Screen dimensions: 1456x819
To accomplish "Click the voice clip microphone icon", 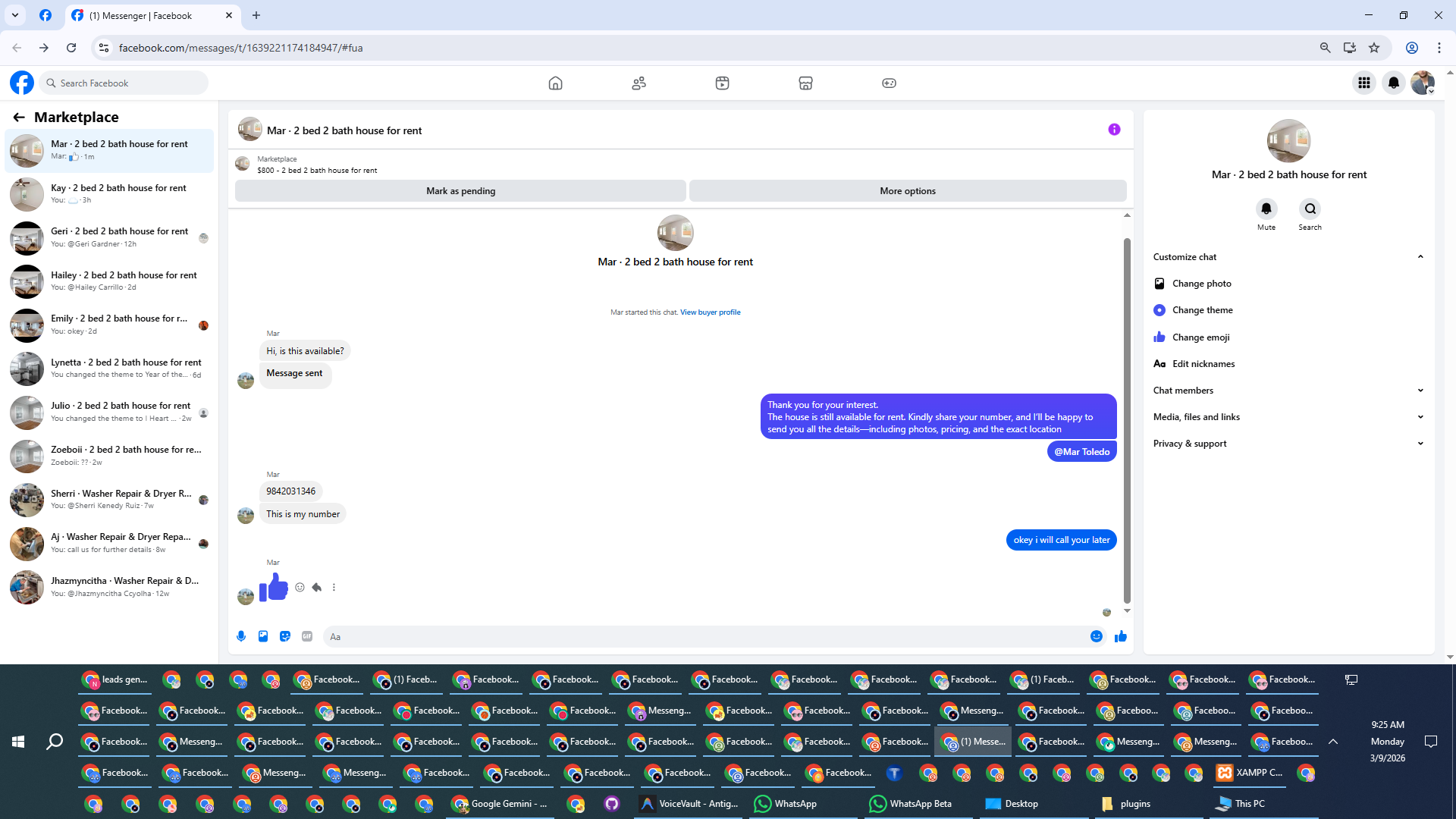I will [241, 636].
